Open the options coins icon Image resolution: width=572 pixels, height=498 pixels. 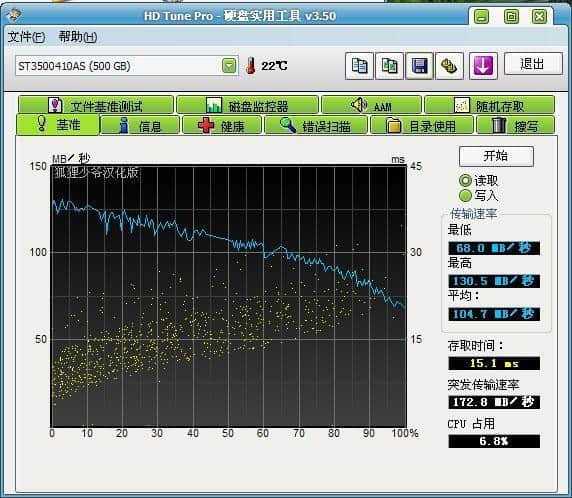[x=449, y=66]
